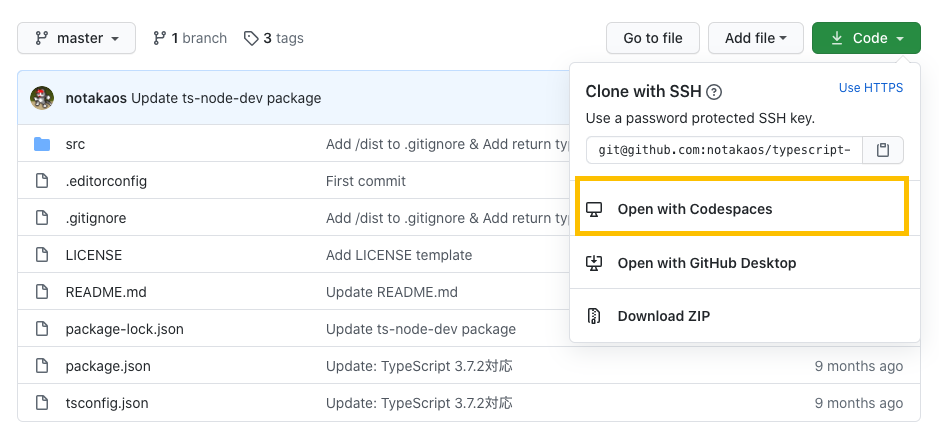Click the Go to file button
This screenshot has width=939, height=430.
pyautogui.click(x=653, y=38)
